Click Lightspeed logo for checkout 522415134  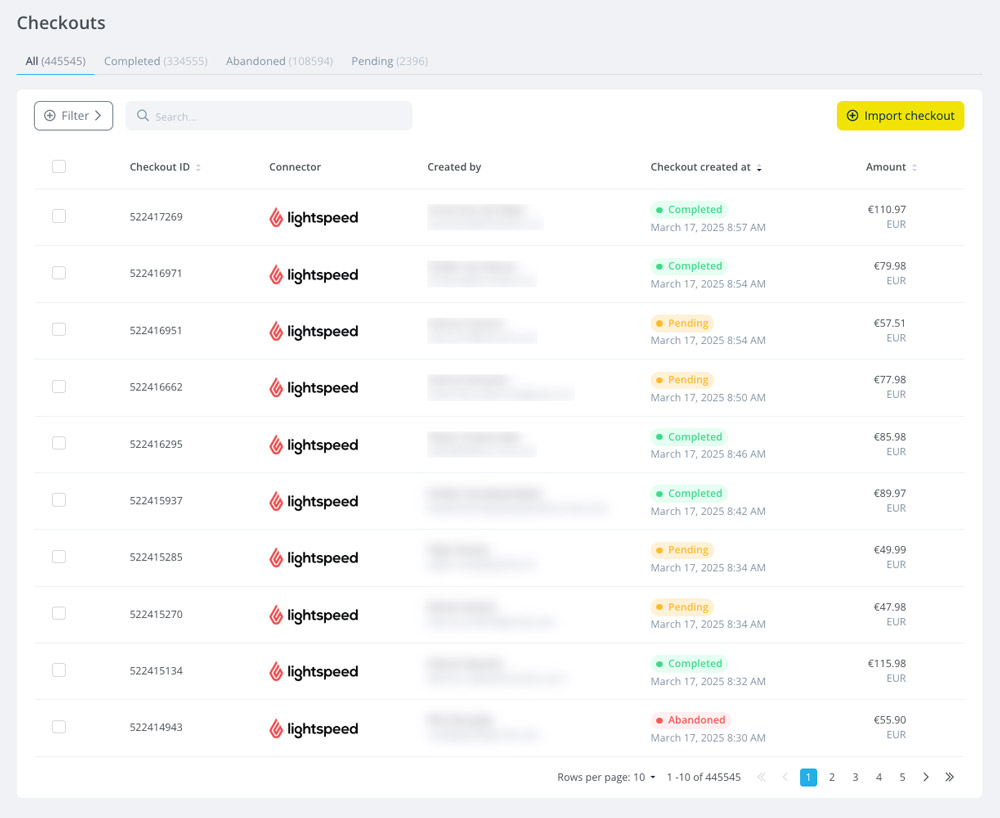pyautogui.click(x=314, y=671)
